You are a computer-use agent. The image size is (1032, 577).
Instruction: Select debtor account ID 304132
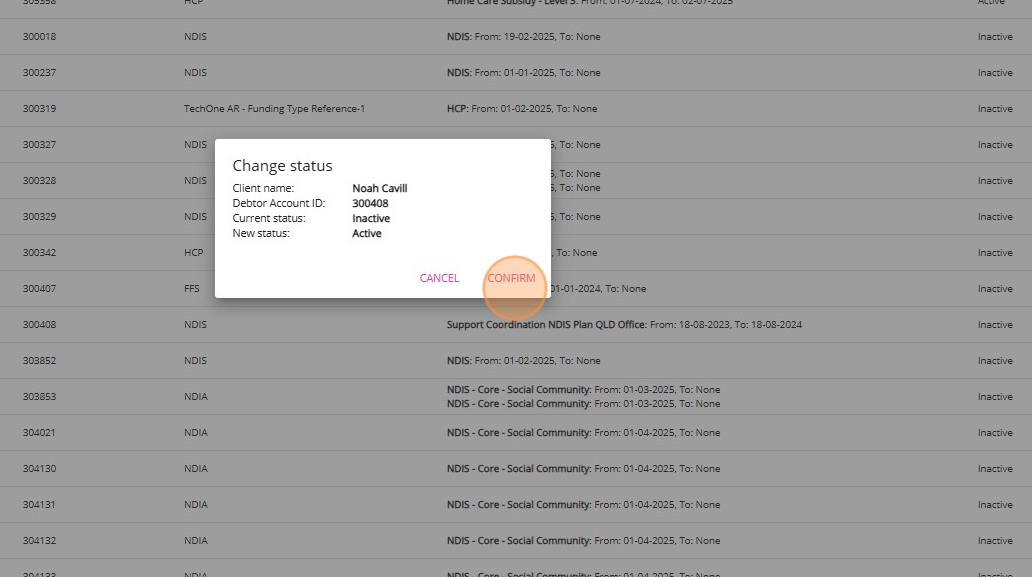(39, 541)
